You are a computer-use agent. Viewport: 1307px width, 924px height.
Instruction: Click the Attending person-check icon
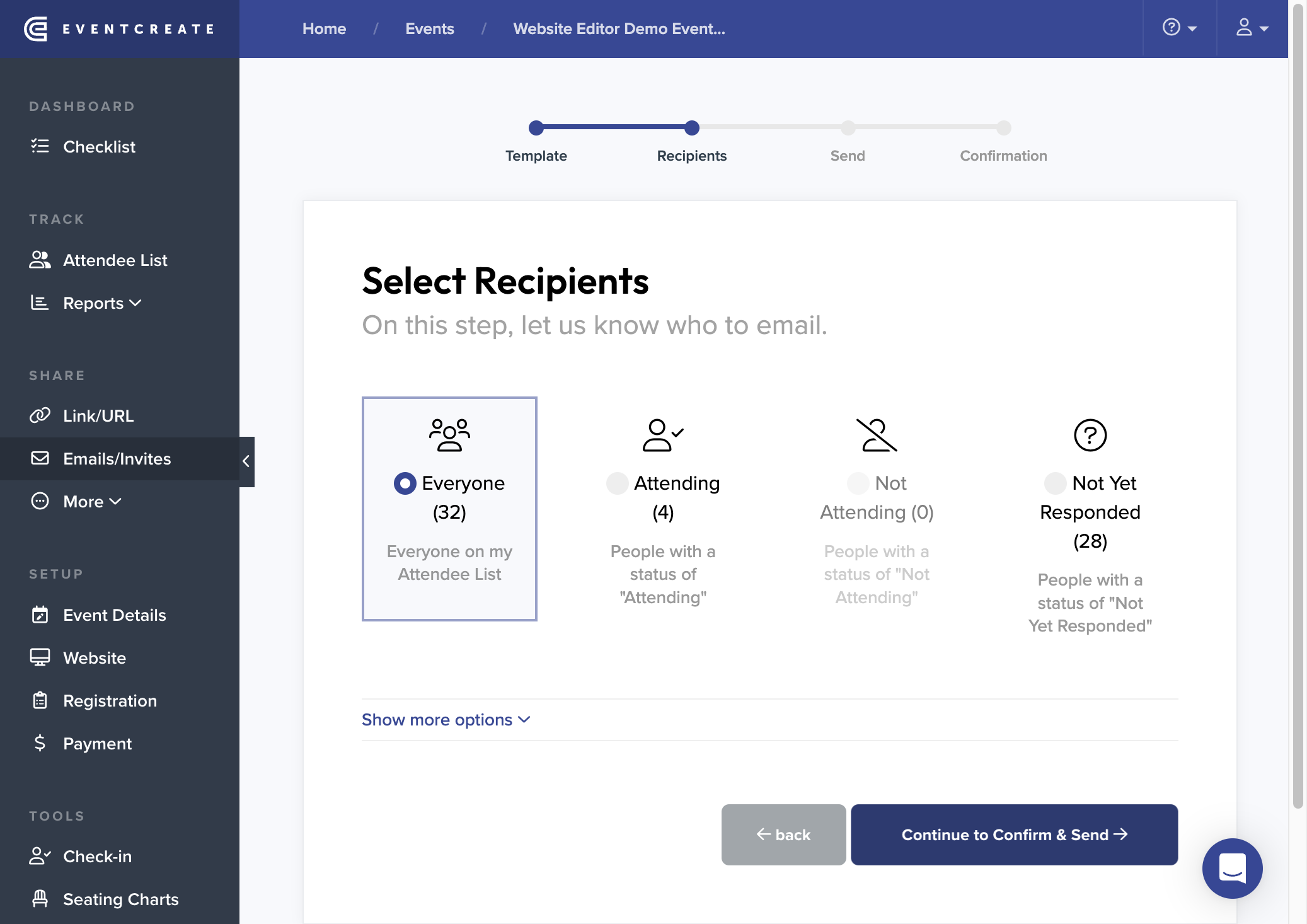pyautogui.click(x=663, y=435)
